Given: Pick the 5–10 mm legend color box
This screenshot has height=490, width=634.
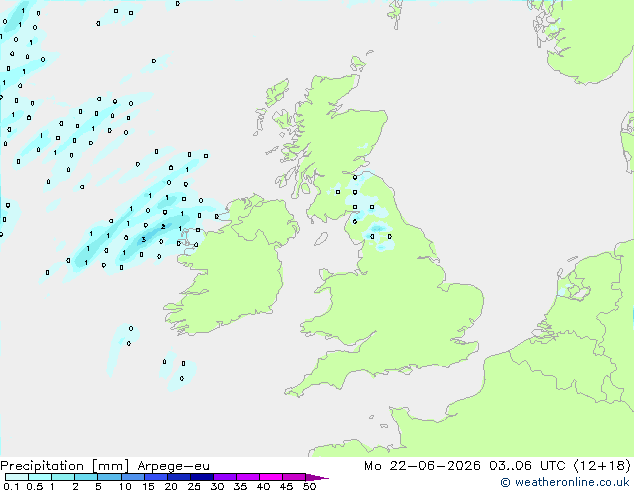Looking at the screenshot, I should [109, 477].
